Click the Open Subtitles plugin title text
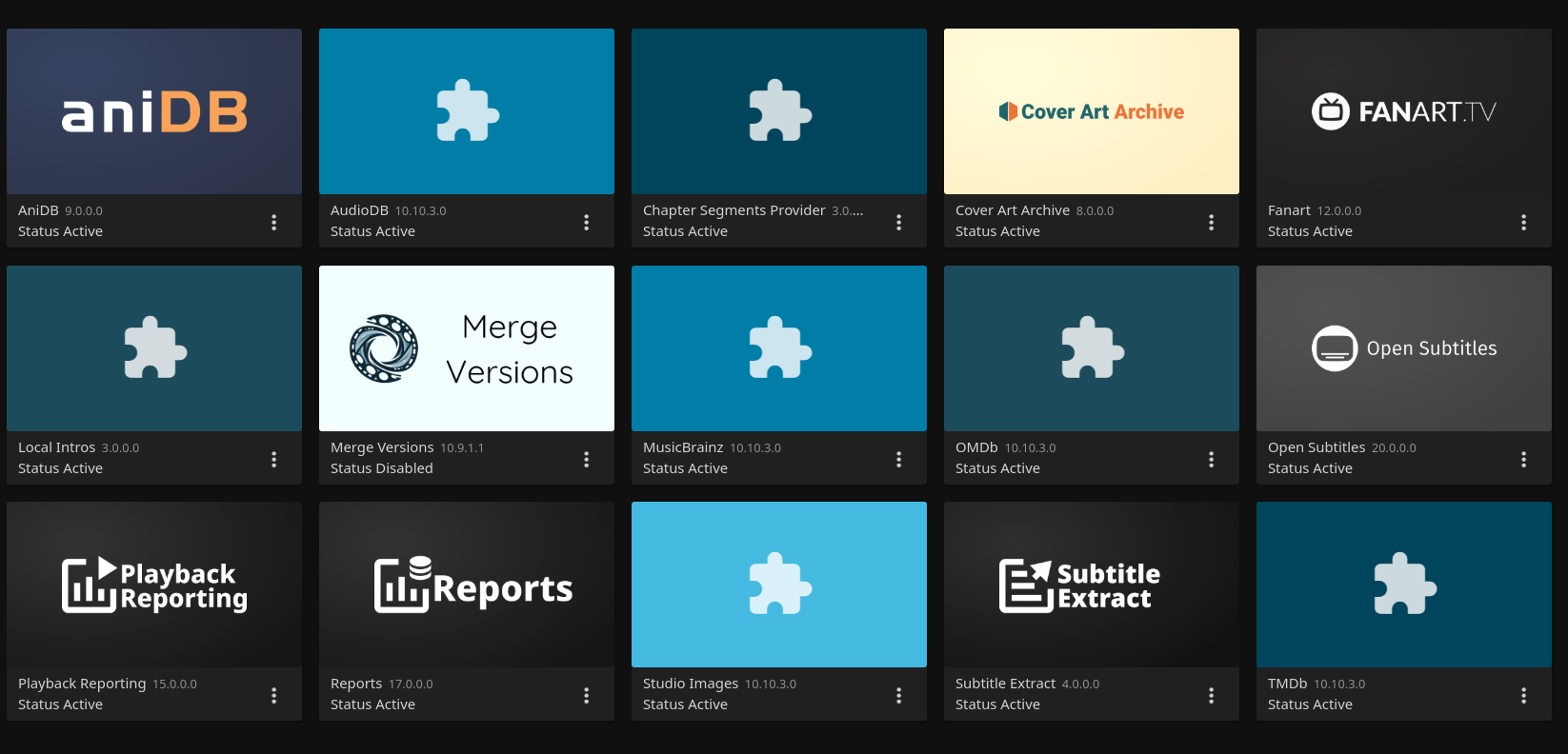 tap(1316, 447)
